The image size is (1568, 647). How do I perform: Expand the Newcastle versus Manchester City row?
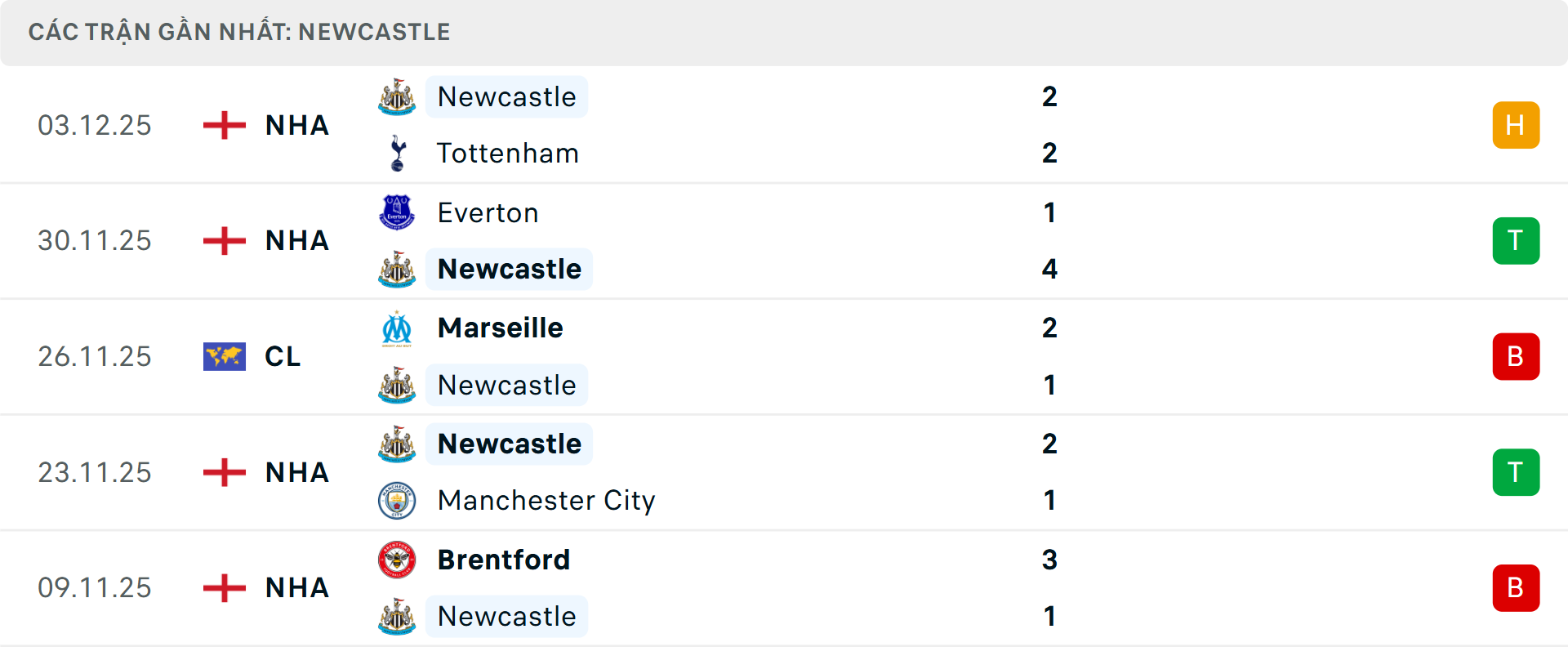[817, 472]
